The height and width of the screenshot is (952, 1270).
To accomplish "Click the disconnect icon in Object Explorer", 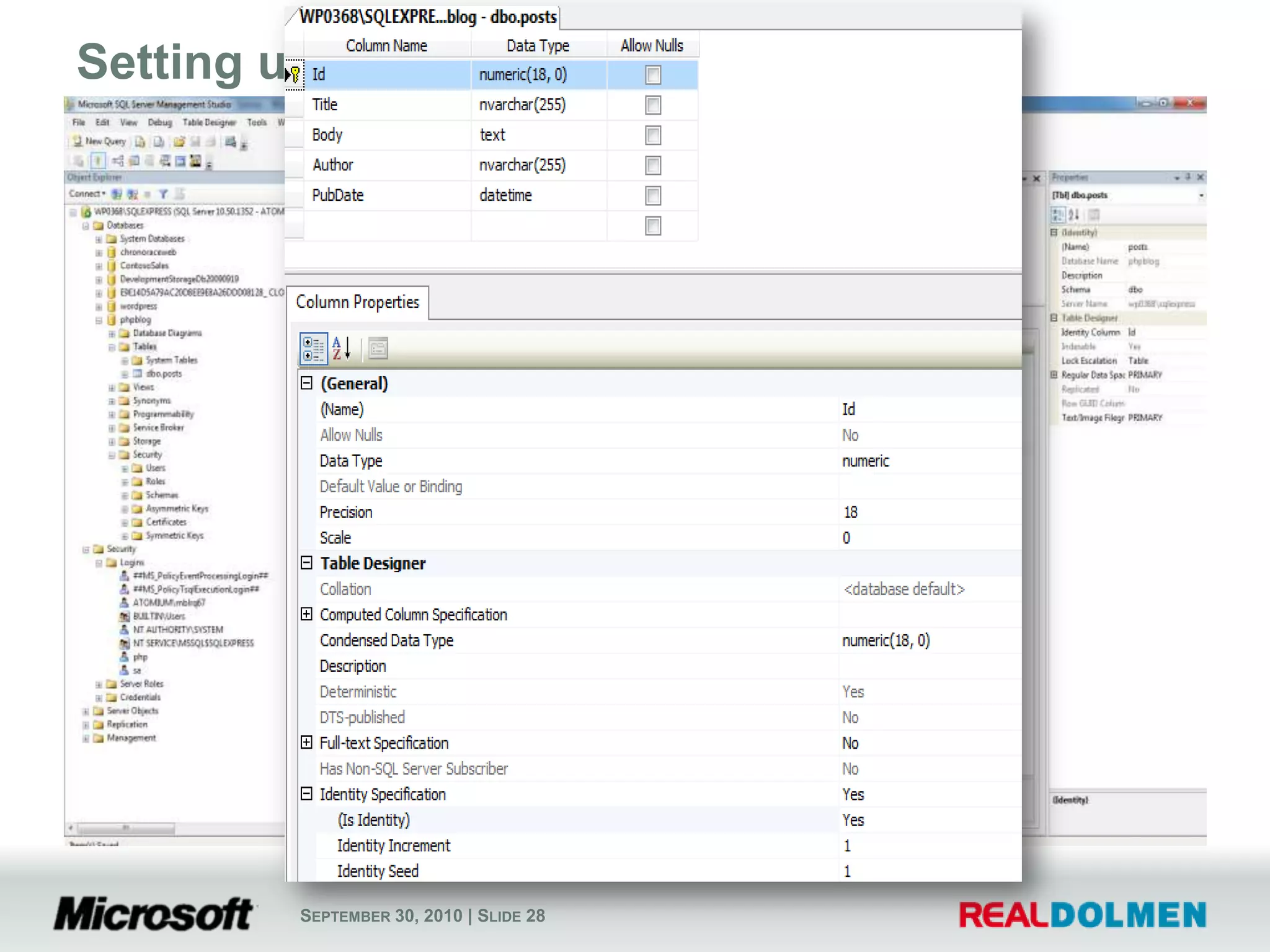I will coord(132,194).
